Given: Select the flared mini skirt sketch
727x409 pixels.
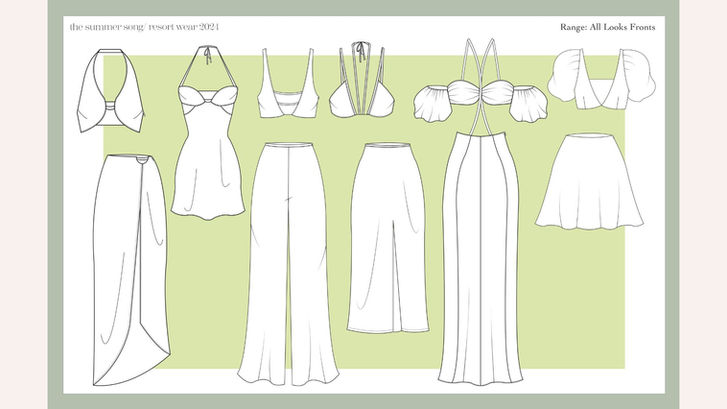Looking at the screenshot, I should [589, 182].
